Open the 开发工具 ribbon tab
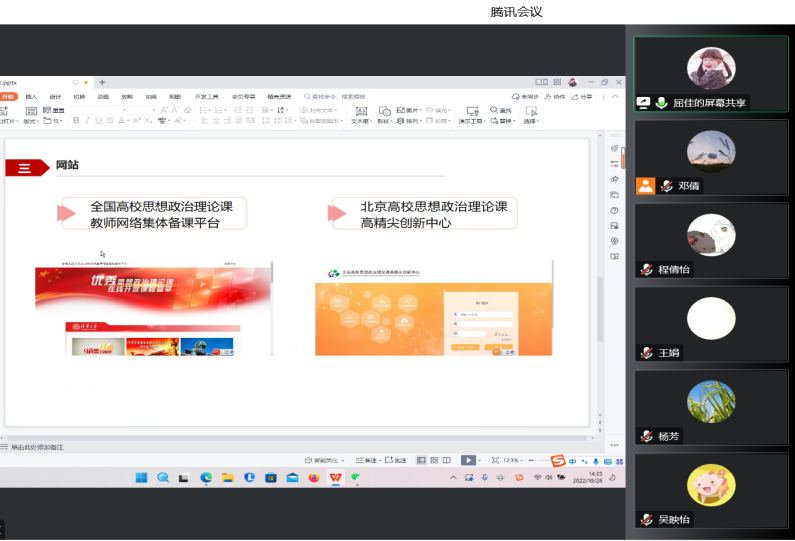795x541 pixels. coord(206,96)
